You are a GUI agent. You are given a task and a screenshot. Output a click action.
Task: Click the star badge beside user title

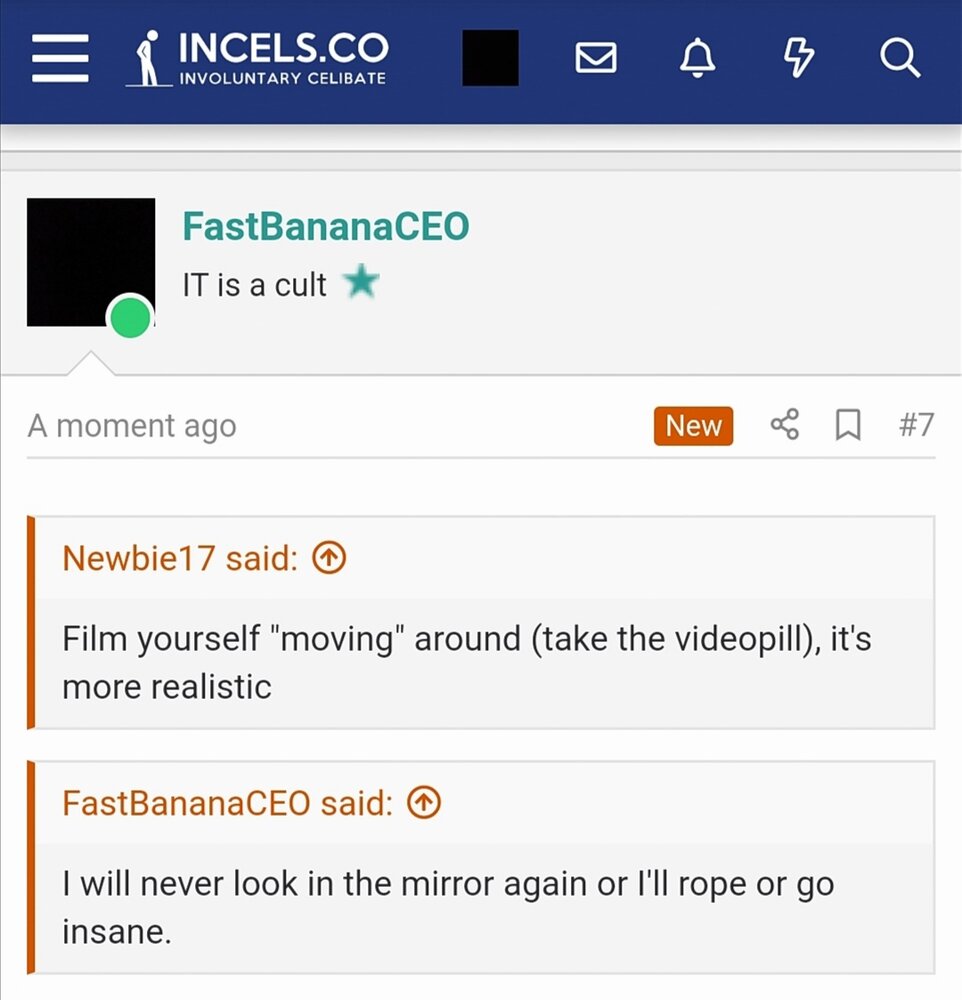(x=361, y=284)
